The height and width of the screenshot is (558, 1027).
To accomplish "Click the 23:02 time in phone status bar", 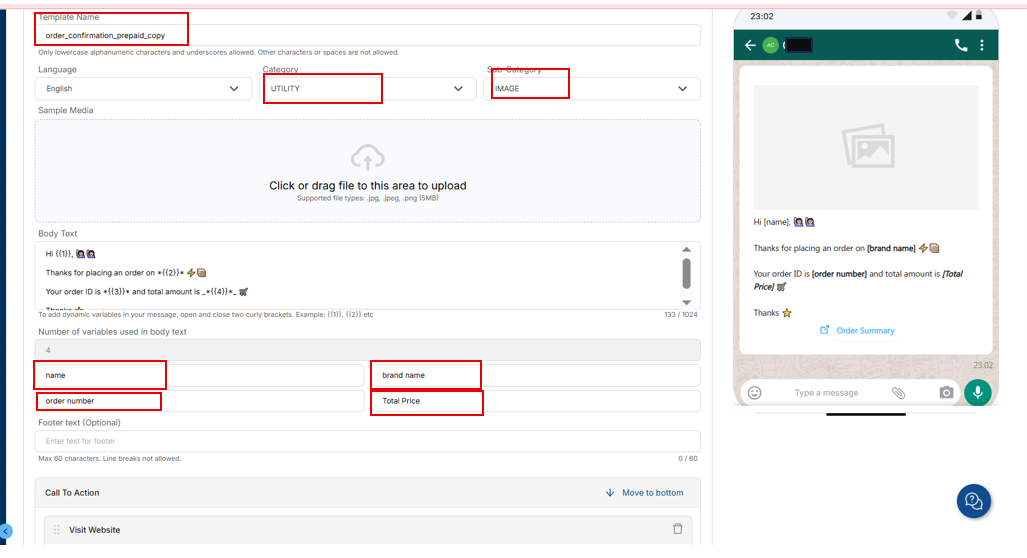I will pyautogui.click(x=762, y=16).
